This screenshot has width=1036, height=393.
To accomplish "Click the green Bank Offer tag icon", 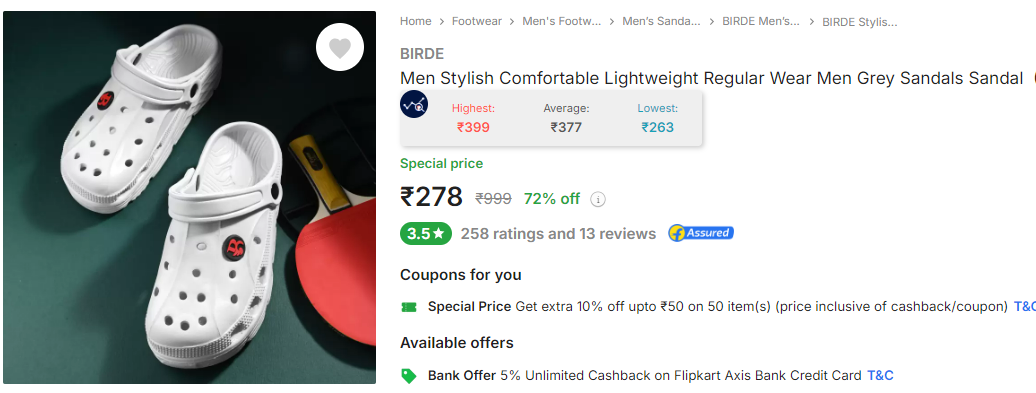I will [x=409, y=376].
